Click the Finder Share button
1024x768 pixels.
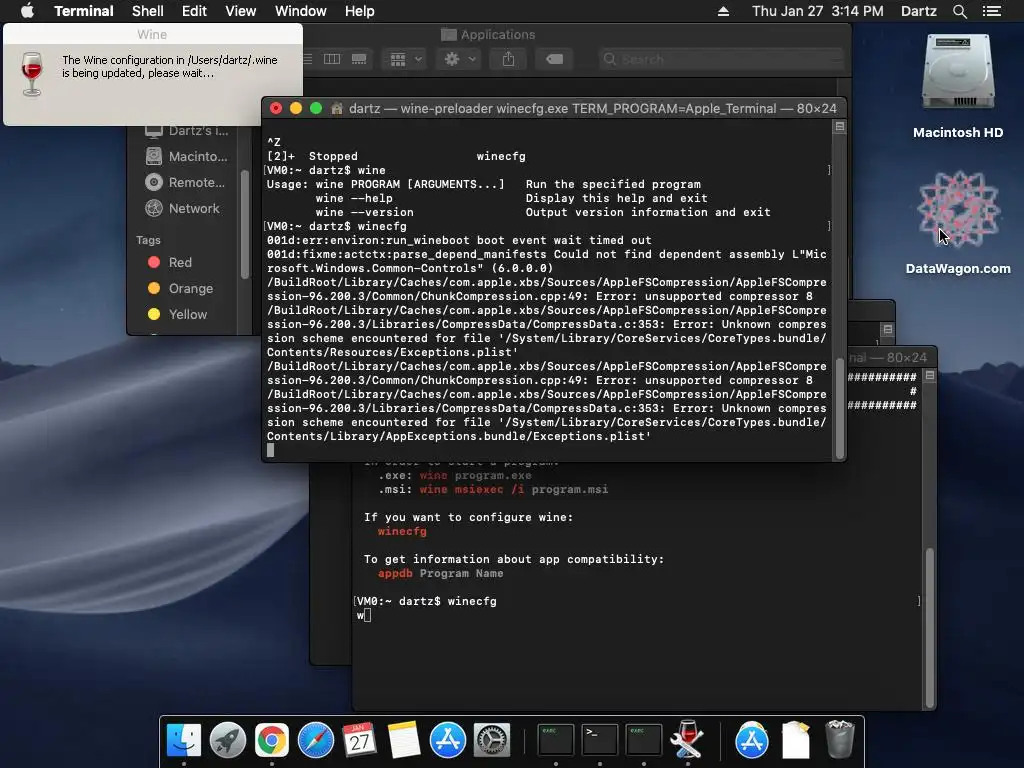(508, 59)
